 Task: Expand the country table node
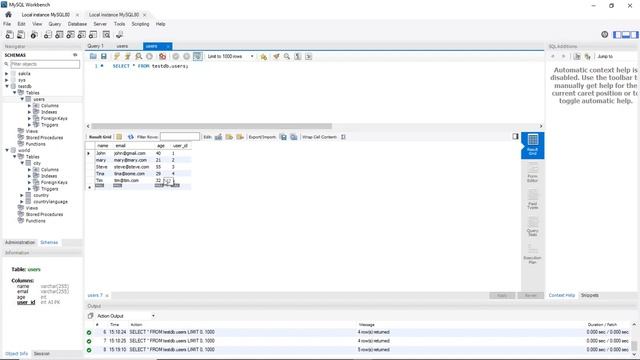pos(22,196)
